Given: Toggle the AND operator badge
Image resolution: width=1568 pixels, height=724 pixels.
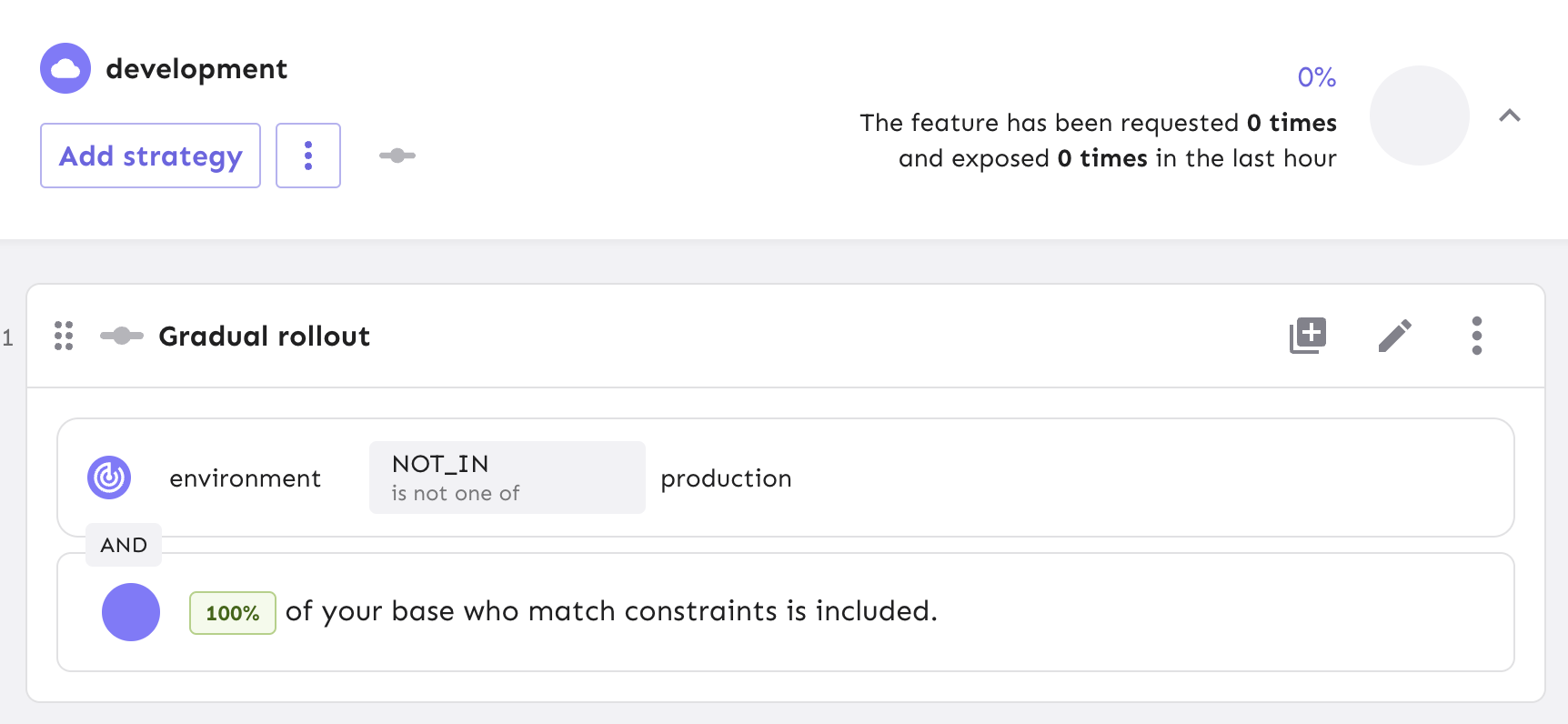Looking at the screenshot, I should [x=124, y=545].
